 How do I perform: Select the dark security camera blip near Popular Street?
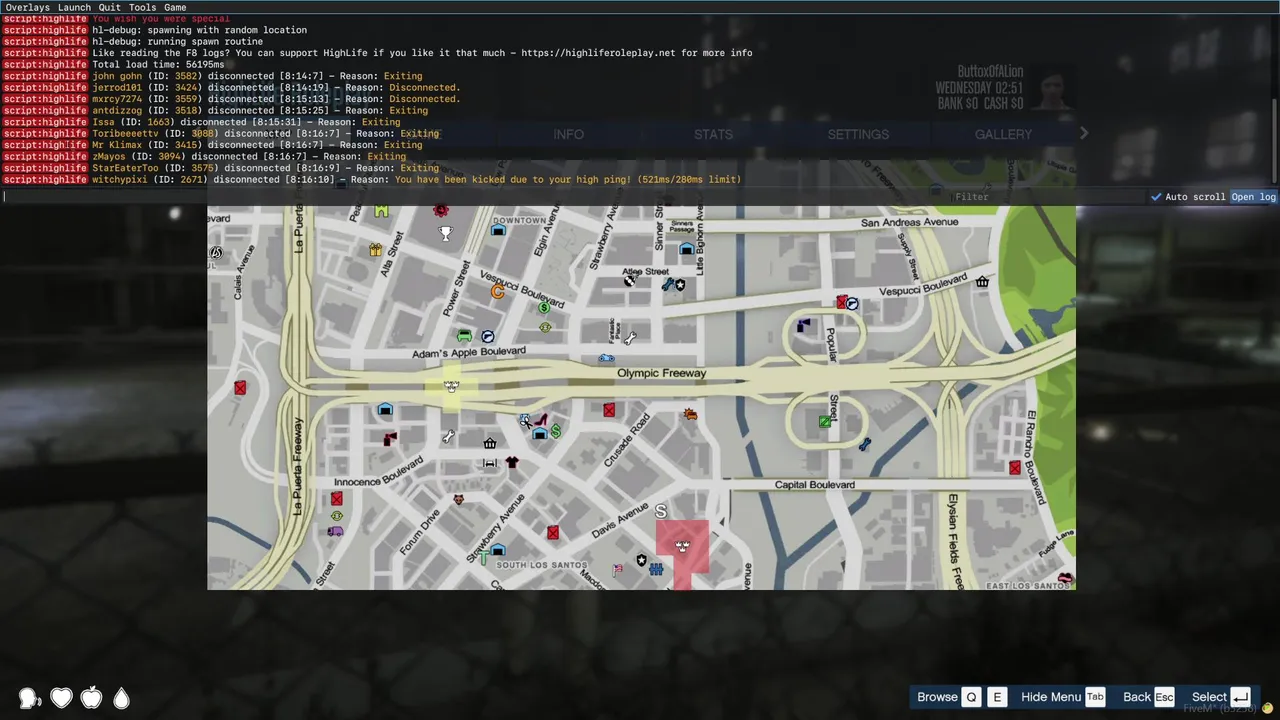(x=804, y=325)
